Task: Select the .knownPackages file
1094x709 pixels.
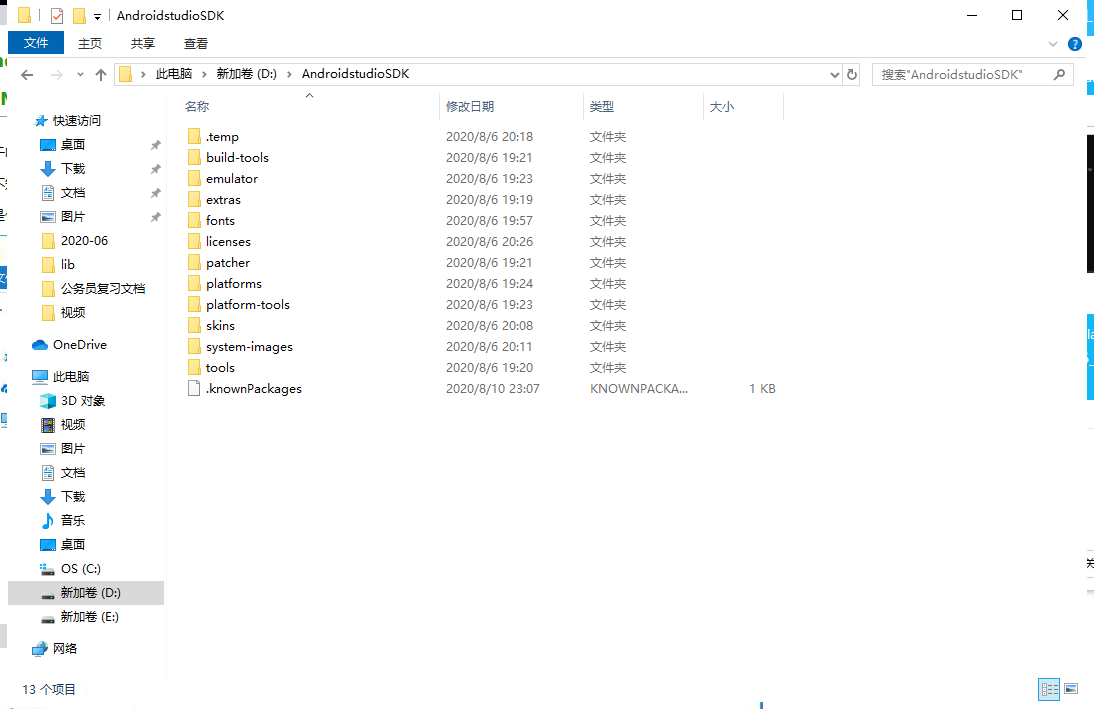Action: [253, 388]
